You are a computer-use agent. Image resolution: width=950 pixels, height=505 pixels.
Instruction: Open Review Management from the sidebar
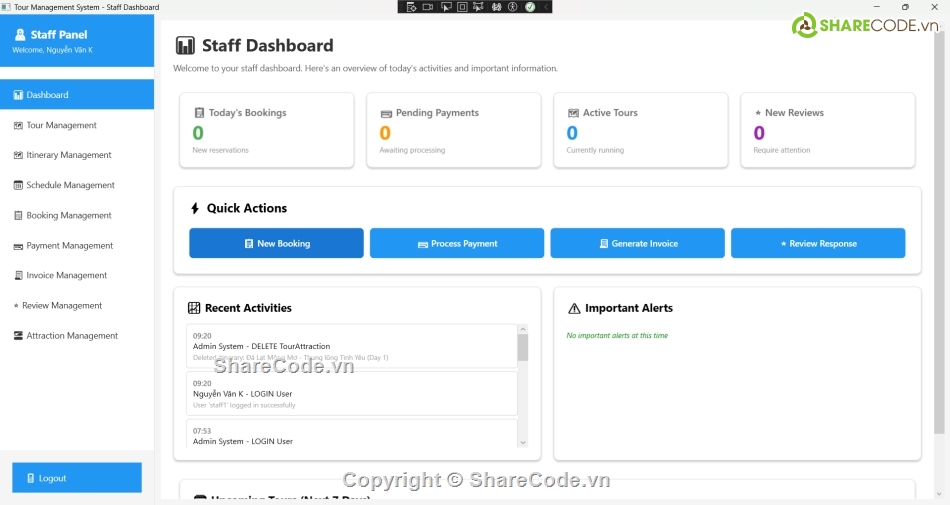point(62,306)
